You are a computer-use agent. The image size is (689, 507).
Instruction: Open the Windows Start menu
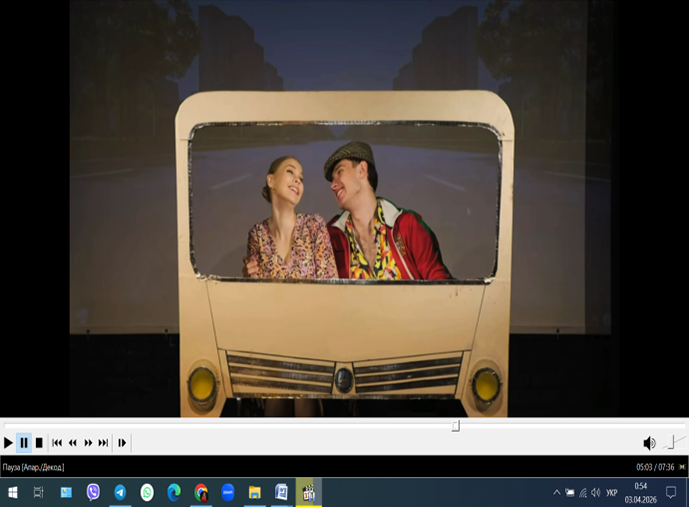[x=13, y=492]
